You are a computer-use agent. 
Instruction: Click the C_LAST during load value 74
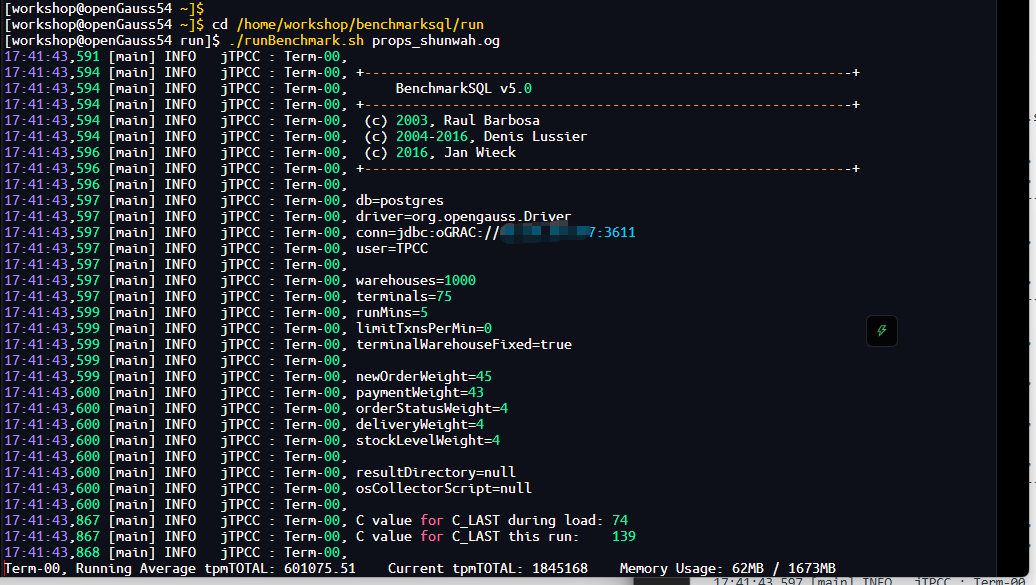point(620,520)
